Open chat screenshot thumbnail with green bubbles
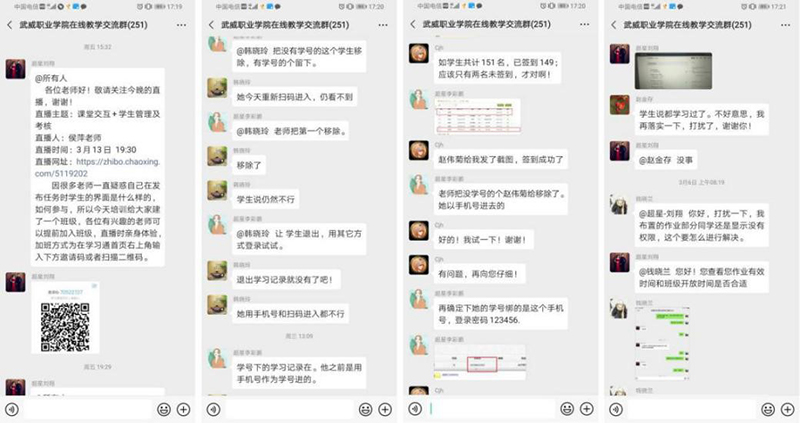This screenshot has width=800, height=423. (x=662, y=344)
